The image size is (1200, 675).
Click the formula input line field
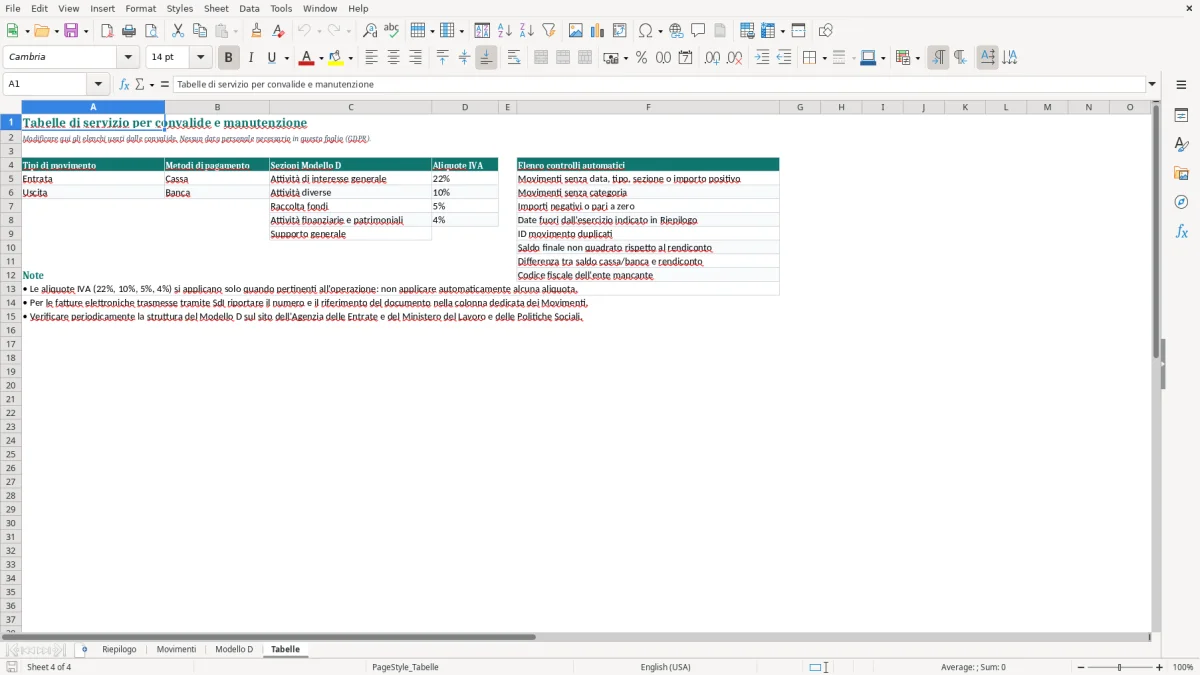[x=659, y=84]
